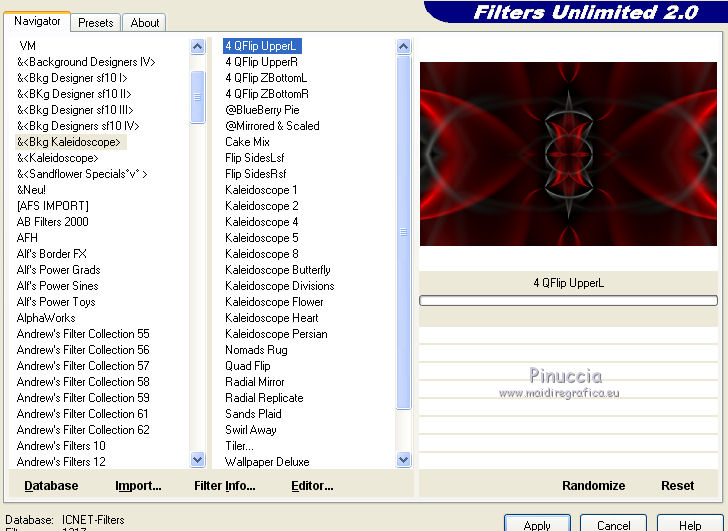Select Alf's Border FX category

click(52, 254)
